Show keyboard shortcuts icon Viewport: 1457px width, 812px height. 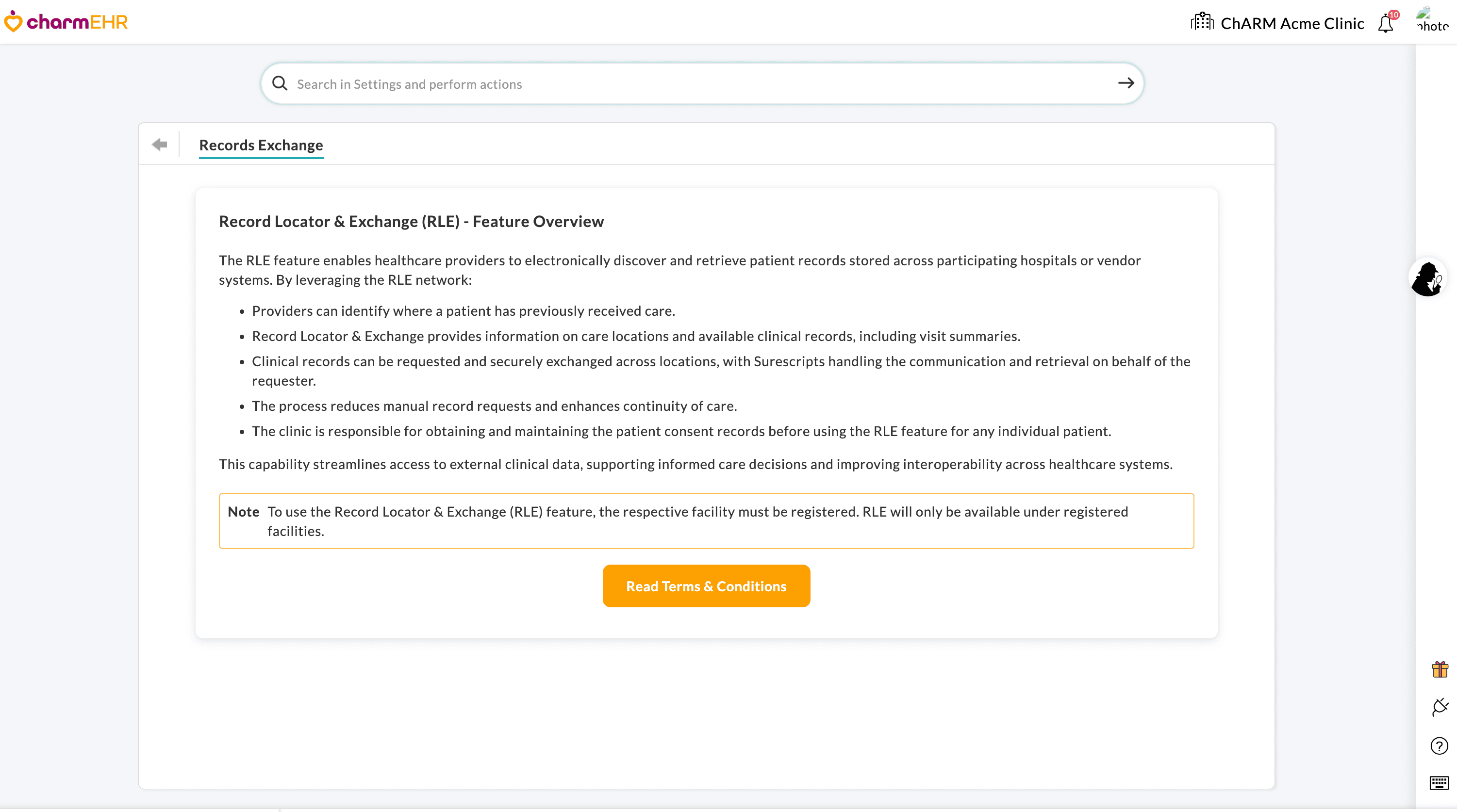pyautogui.click(x=1439, y=782)
